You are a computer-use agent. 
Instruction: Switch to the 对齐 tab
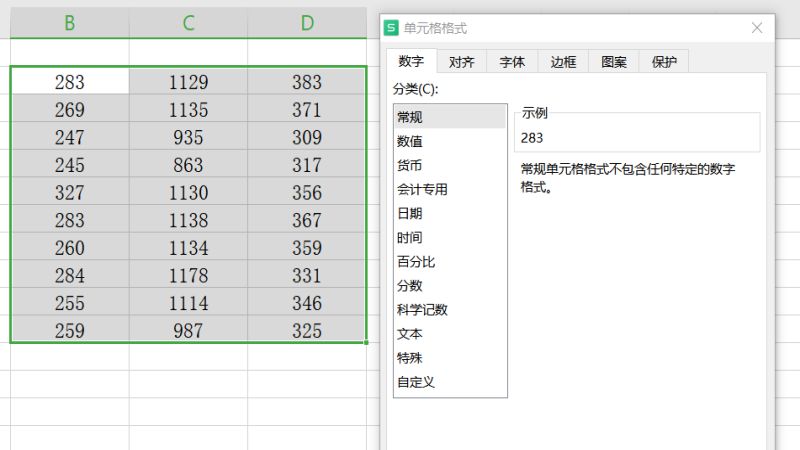461,62
